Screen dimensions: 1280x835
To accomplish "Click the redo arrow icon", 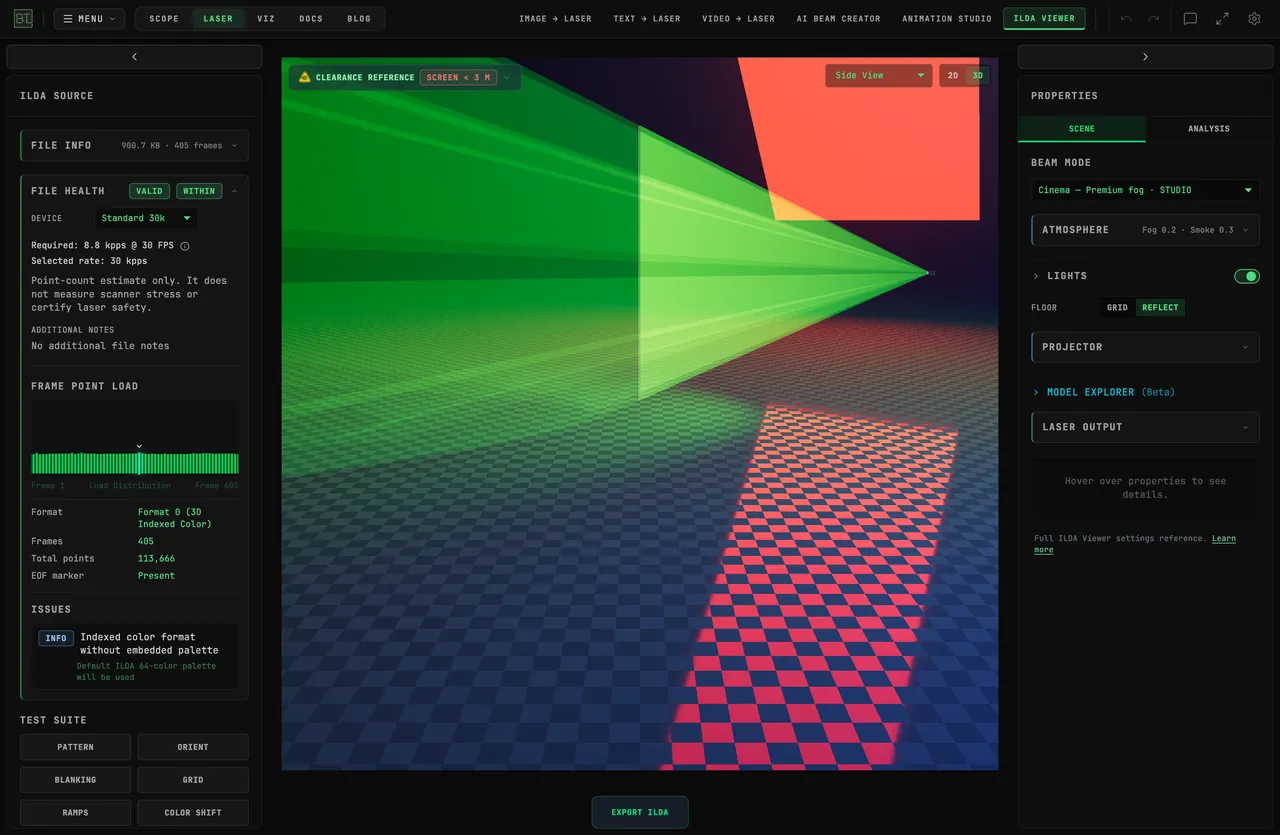I will (1153, 18).
